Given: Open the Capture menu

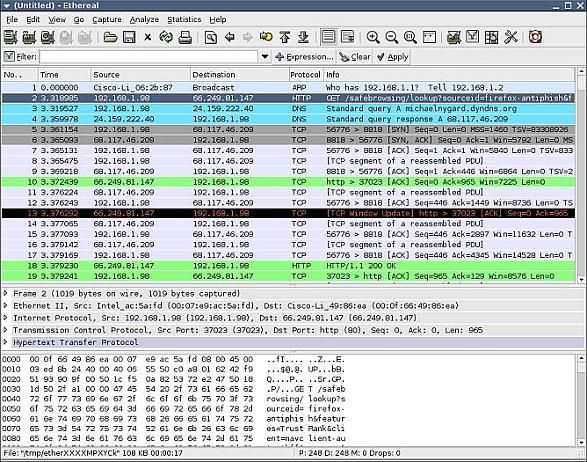Looking at the screenshot, I should pos(107,19).
